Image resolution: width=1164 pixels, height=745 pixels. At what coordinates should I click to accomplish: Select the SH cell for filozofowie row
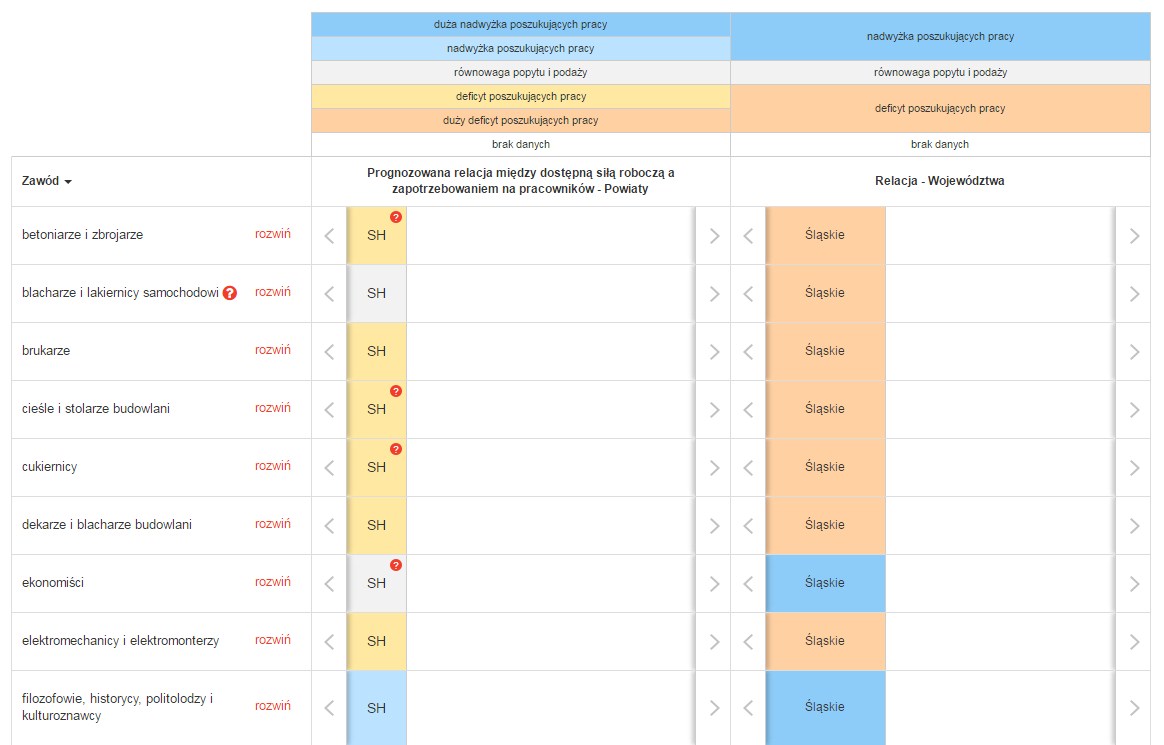click(x=377, y=708)
